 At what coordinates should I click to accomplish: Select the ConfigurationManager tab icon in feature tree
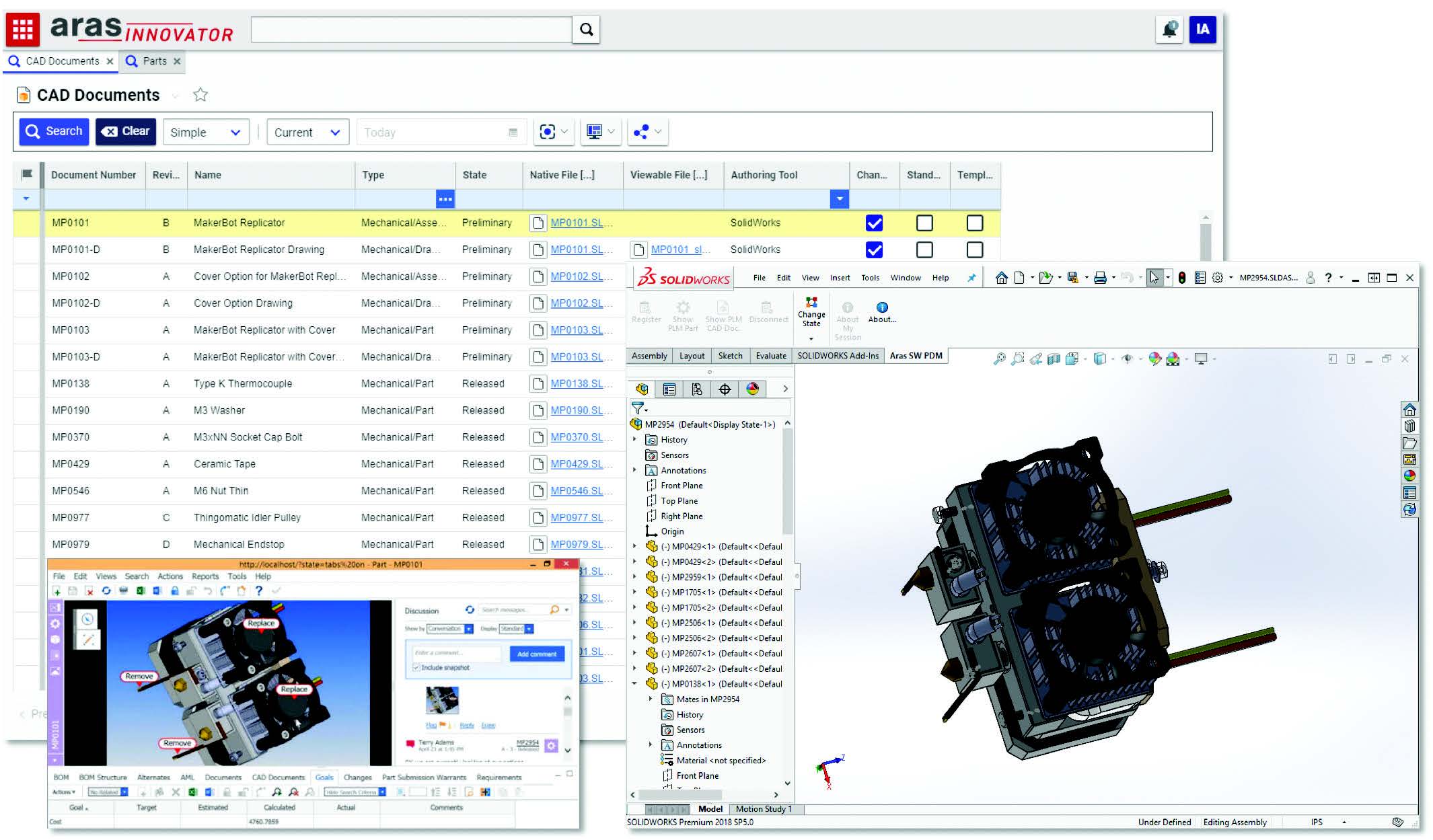[696, 389]
